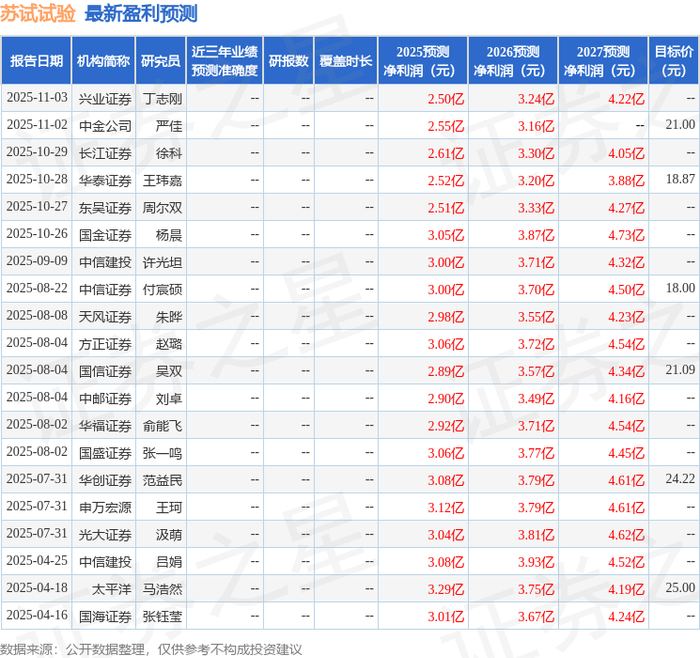Click the 2025预测净利润 column header
Image resolution: width=700 pixels, height=658 pixels.
pos(423,61)
